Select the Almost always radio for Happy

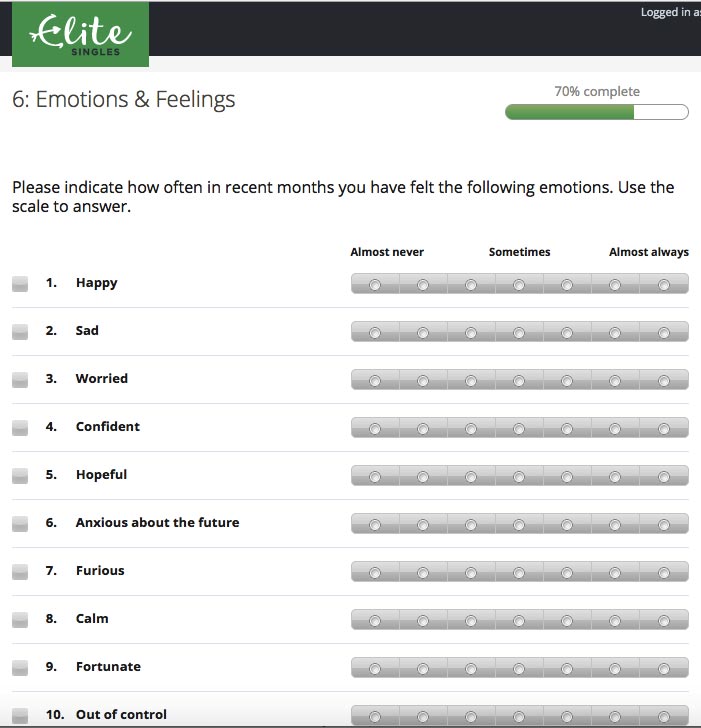[664, 285]
